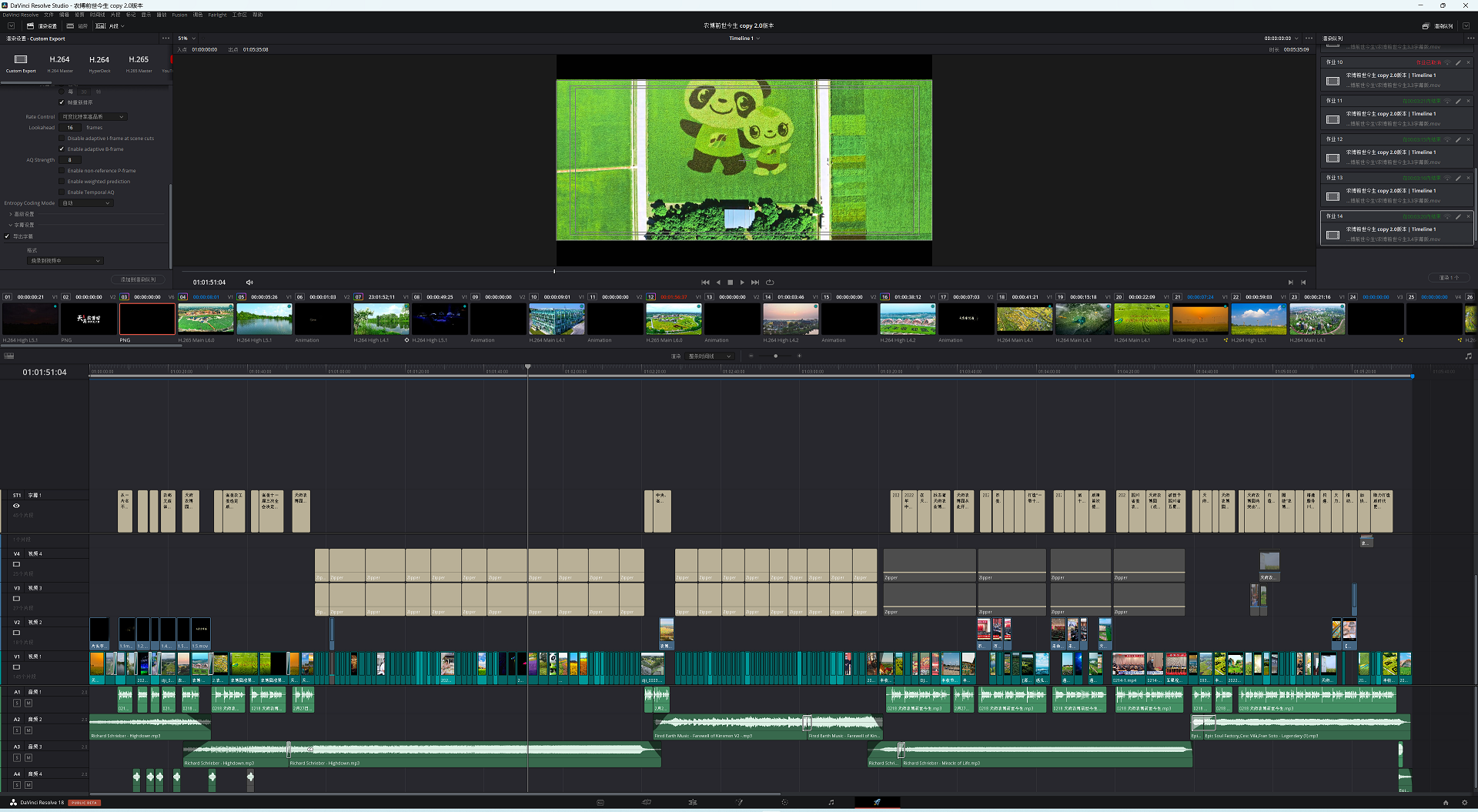Toggle the export subtitles checkbox
Screen dimensions: 1478x812
8,236
